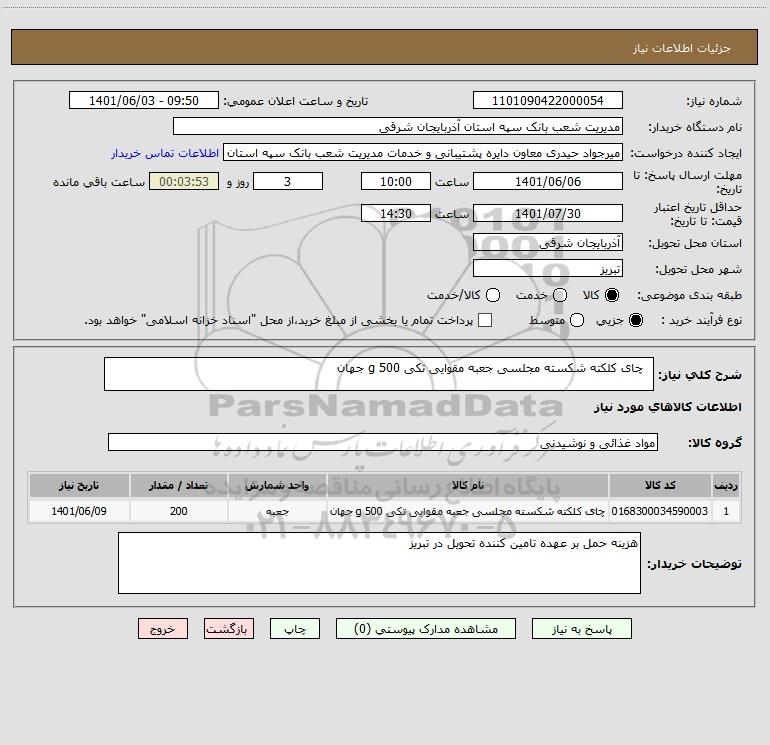
Task: Click the request creator field میرجواد حیدری
Action: 423,153
